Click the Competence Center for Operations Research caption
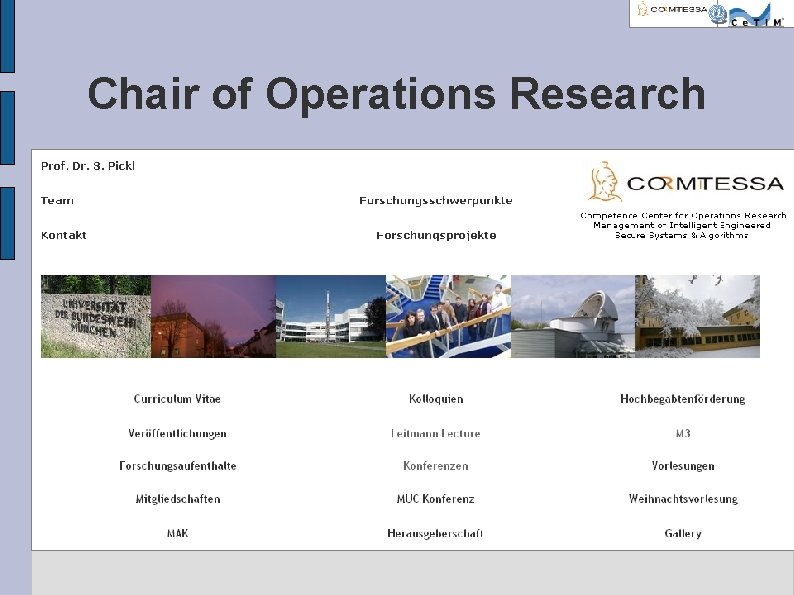The width and height of the screenshot is (794, 595). 683,225
